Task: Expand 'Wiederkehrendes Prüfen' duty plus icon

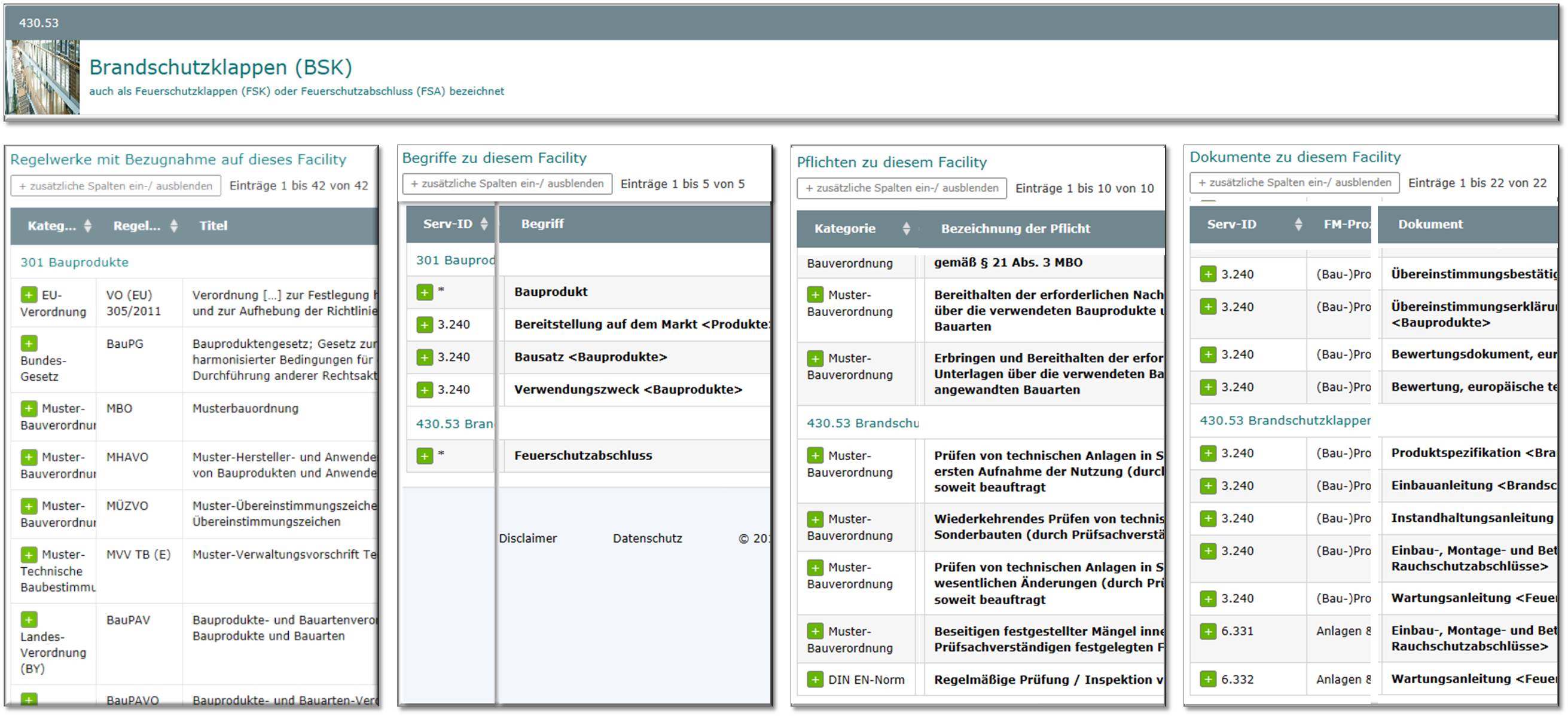Action: point(815,519)
